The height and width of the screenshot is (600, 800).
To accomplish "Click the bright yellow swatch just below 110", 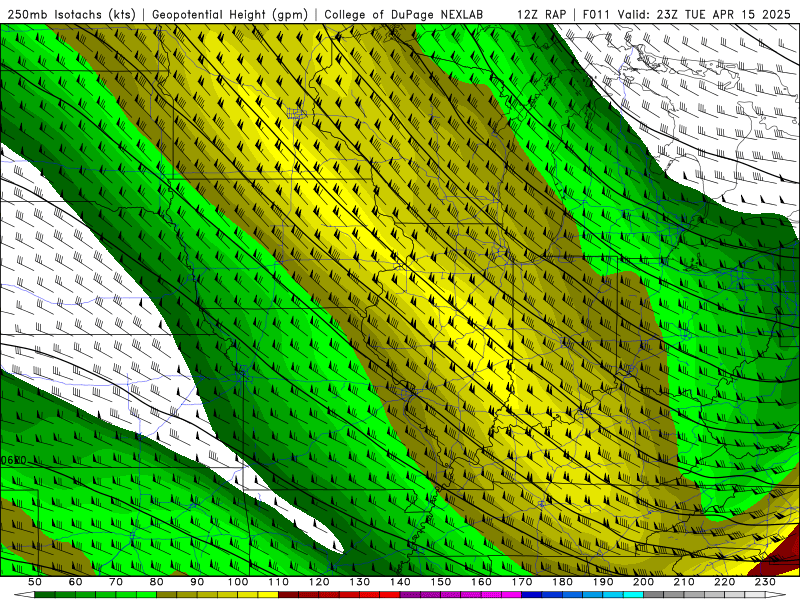I will point(268,595).
